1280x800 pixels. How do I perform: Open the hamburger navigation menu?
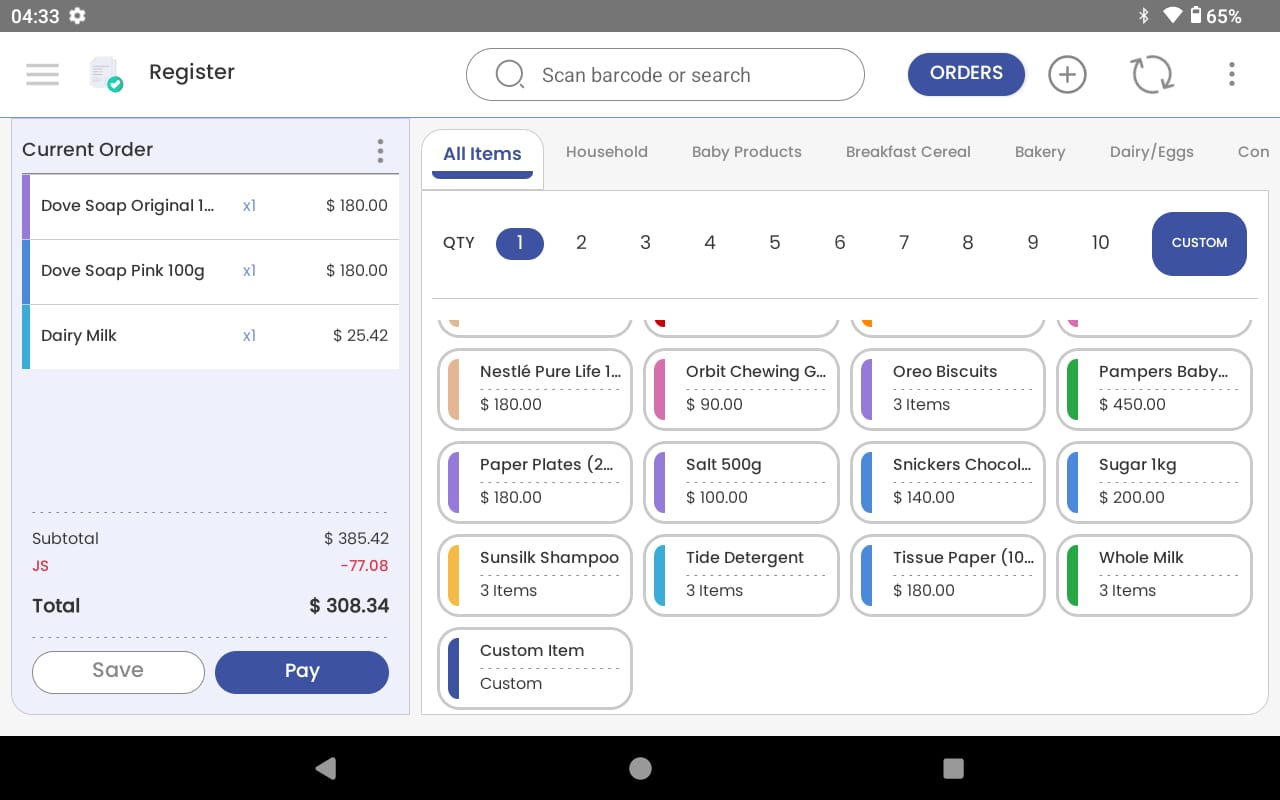pyautogui.click(x=42, y=74)
